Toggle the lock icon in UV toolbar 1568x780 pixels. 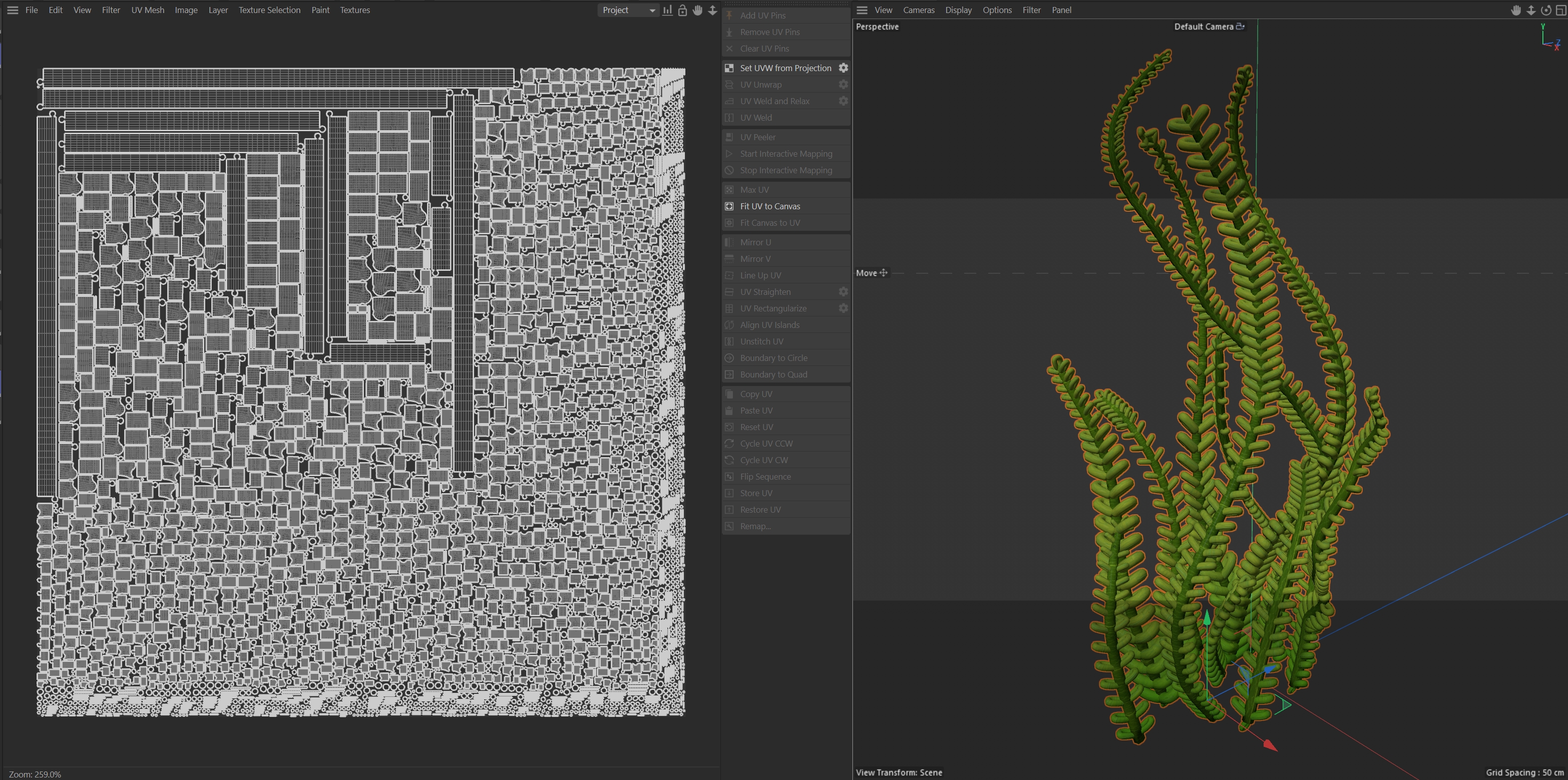tap(682, 11)
